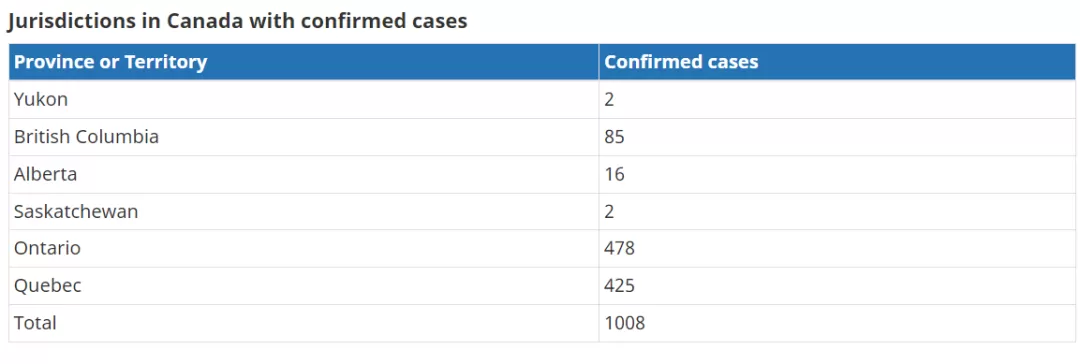Click the Alberta province cell
Viewport: 1080px width, 364px height.
click(304, 174)
